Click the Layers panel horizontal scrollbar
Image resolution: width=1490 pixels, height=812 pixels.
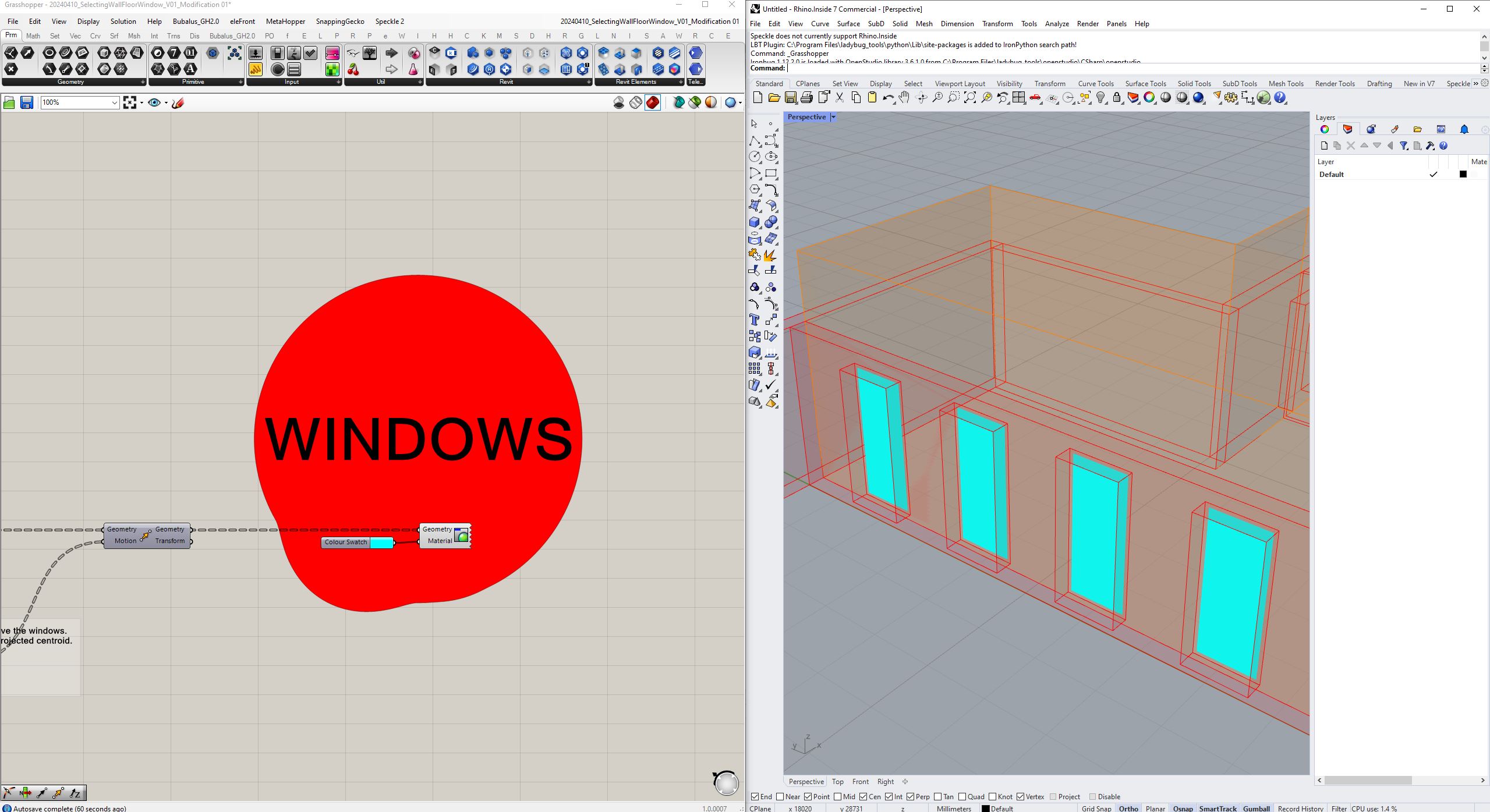click(x=1368, y=781)
